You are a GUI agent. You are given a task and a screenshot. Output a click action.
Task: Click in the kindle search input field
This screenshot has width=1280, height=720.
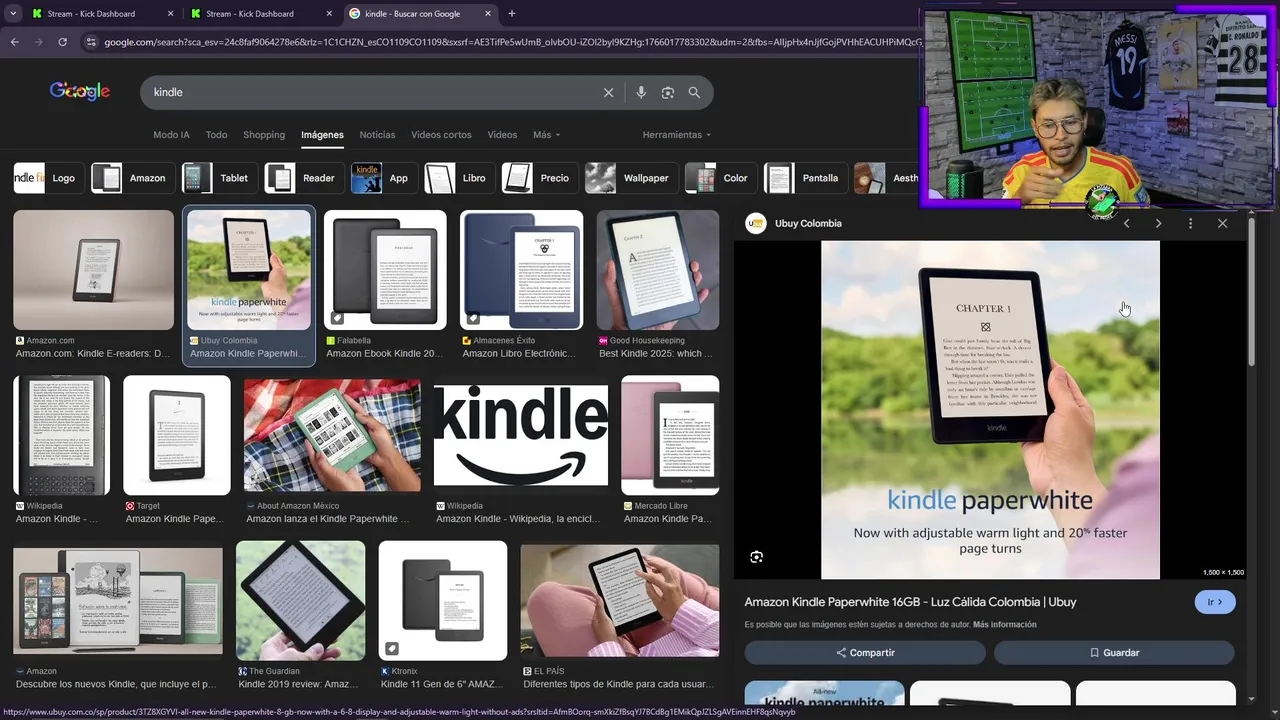[370, 92]
